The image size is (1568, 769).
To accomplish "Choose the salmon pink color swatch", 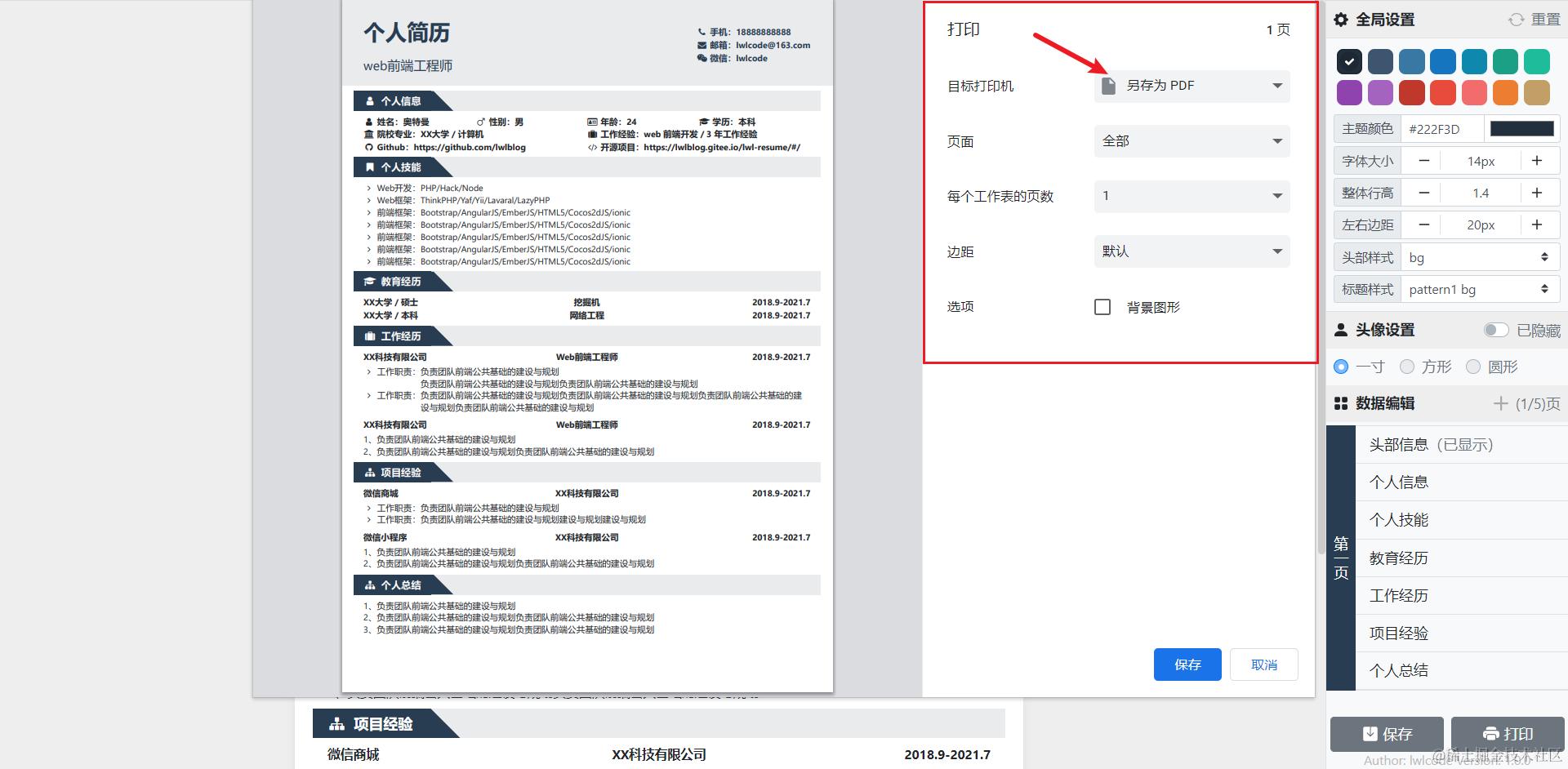I will pyautogui.click(x=1474, y=92).
